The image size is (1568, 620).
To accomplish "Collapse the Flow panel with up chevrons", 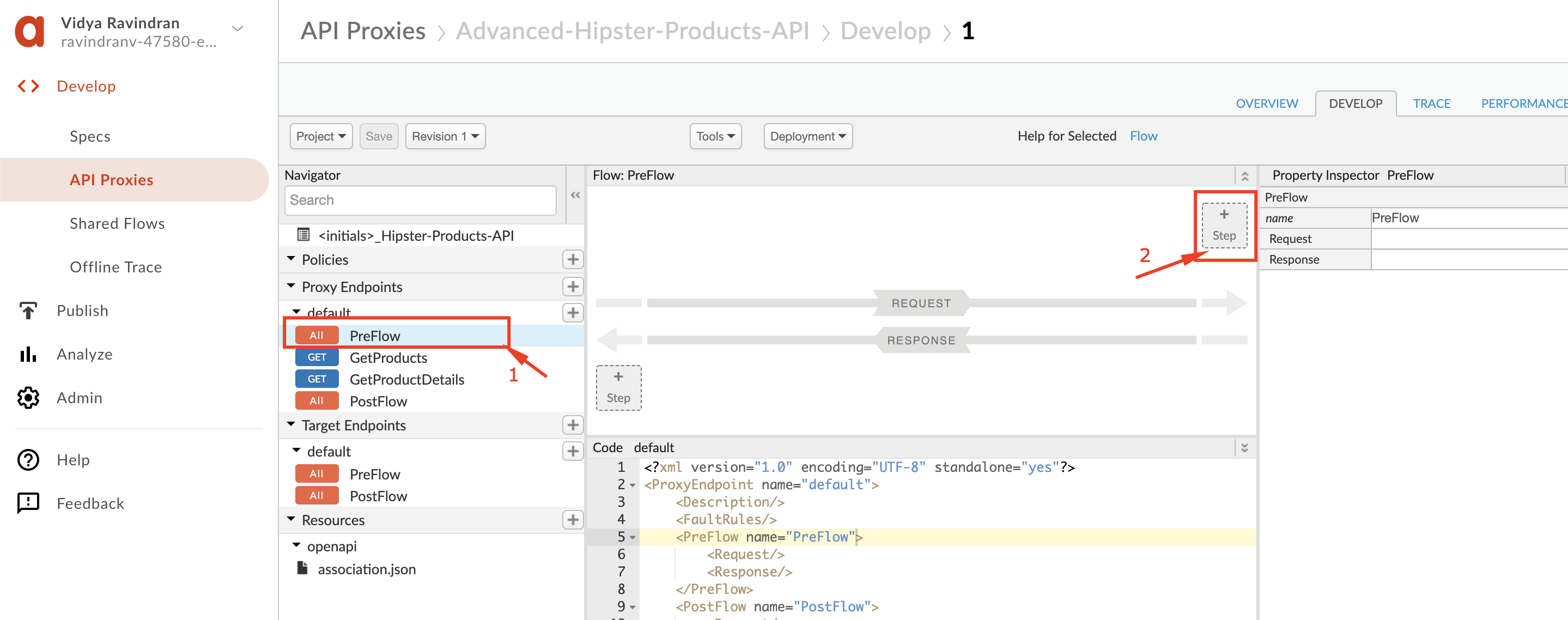I will (x=1245, y=176).
